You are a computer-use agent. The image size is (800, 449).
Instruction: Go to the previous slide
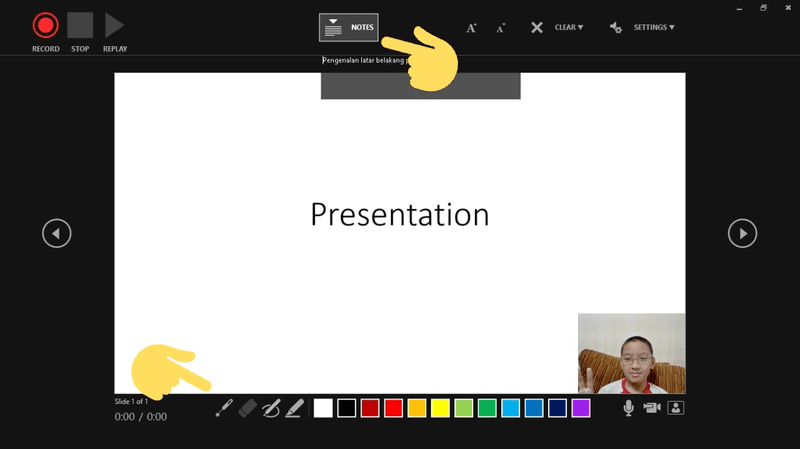click(x=57, y=233)
